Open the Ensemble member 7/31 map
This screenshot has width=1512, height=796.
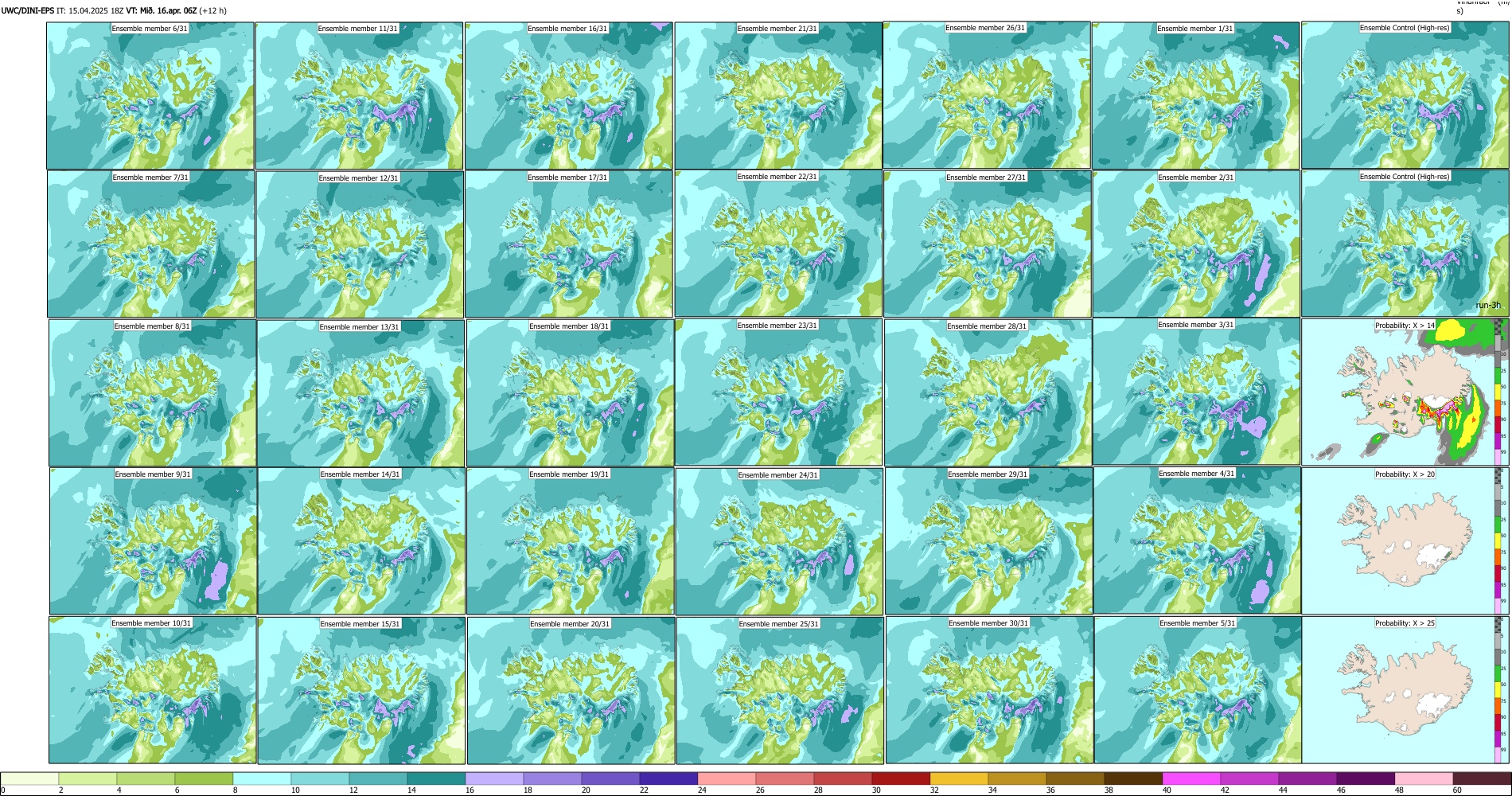[151, 244]
